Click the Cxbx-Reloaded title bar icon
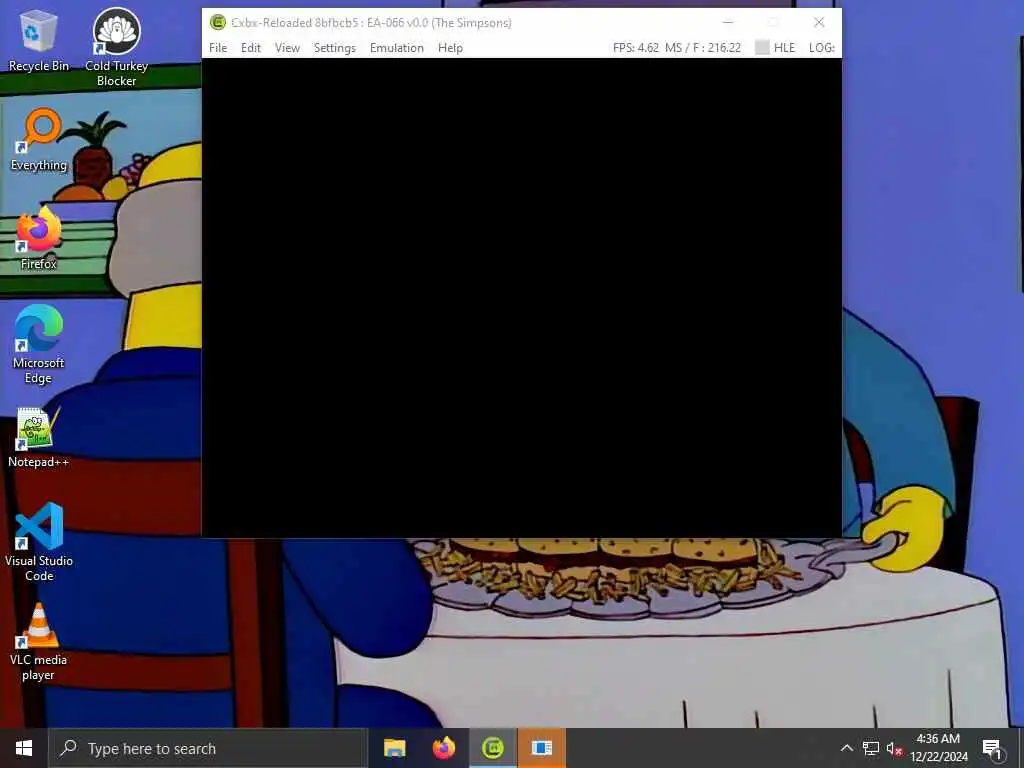This screenshot has width=1024, height=768. click(217, 22)
